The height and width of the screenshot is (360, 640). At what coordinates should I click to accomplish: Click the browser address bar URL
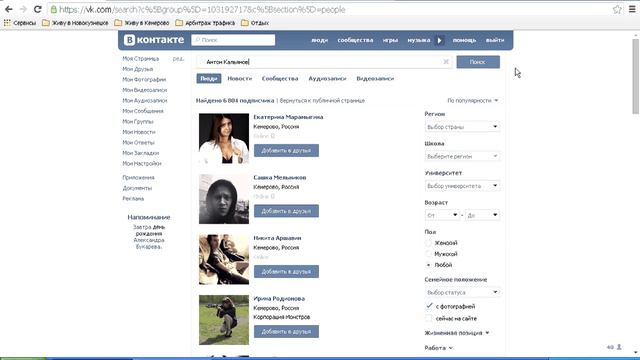pos(202,9)
